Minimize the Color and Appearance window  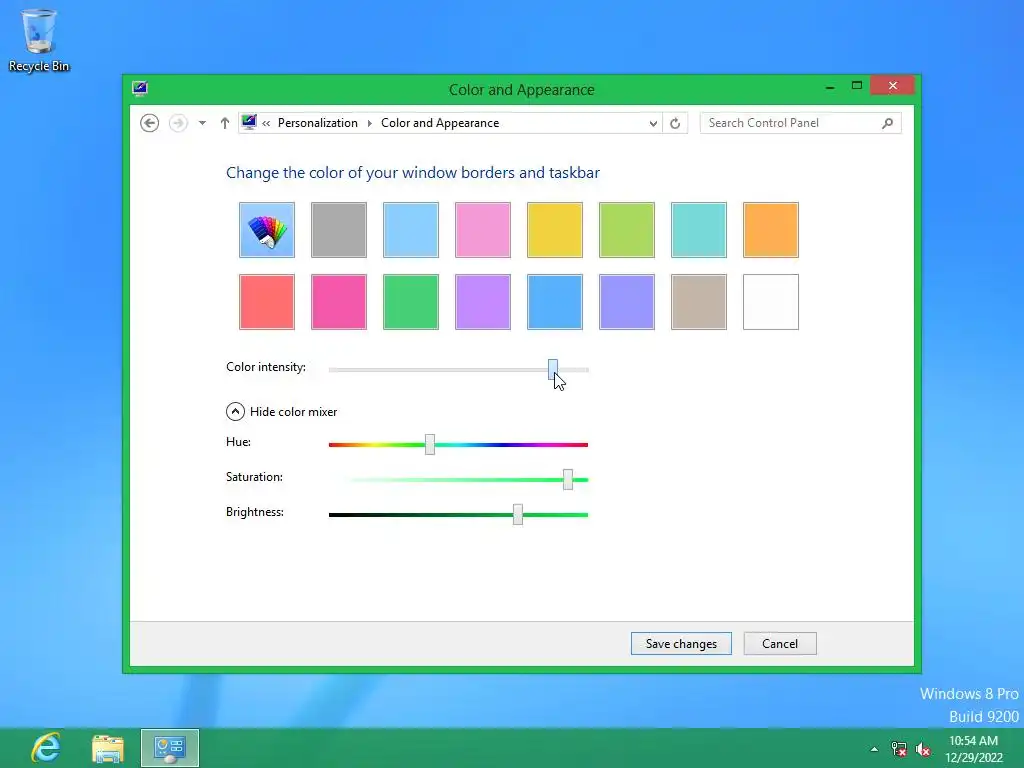(830, 87)
